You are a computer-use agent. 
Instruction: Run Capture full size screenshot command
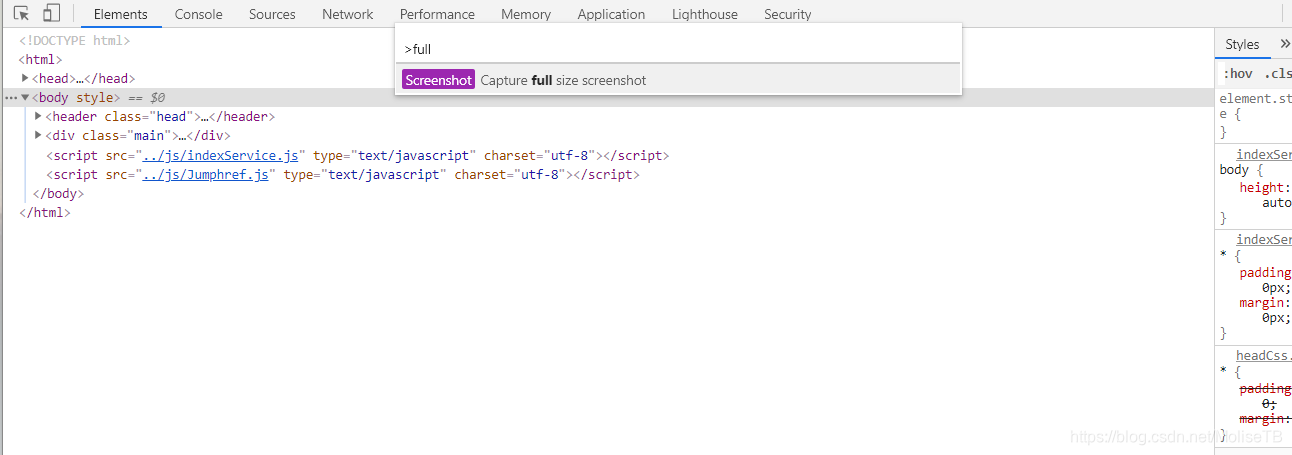[x=678, y=80]
